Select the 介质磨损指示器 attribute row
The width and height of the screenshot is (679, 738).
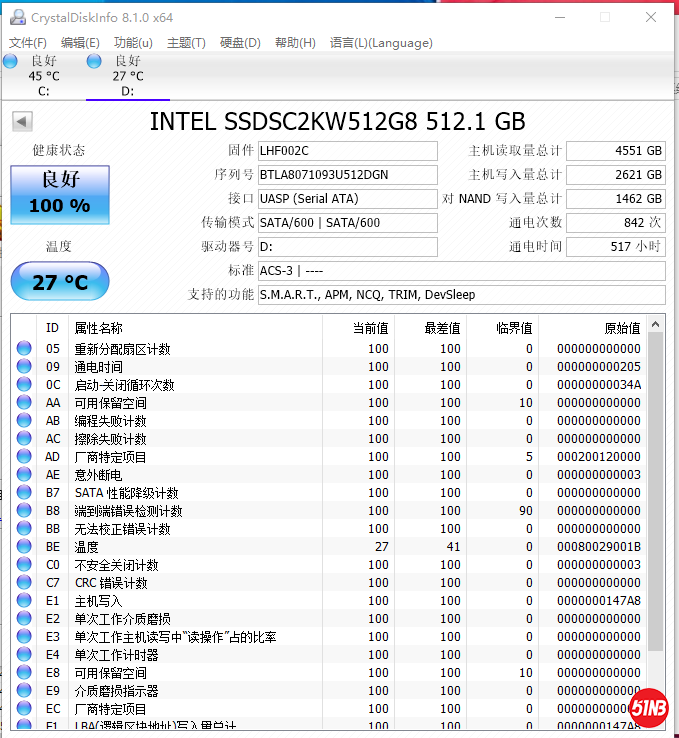[x=328, y=690]
